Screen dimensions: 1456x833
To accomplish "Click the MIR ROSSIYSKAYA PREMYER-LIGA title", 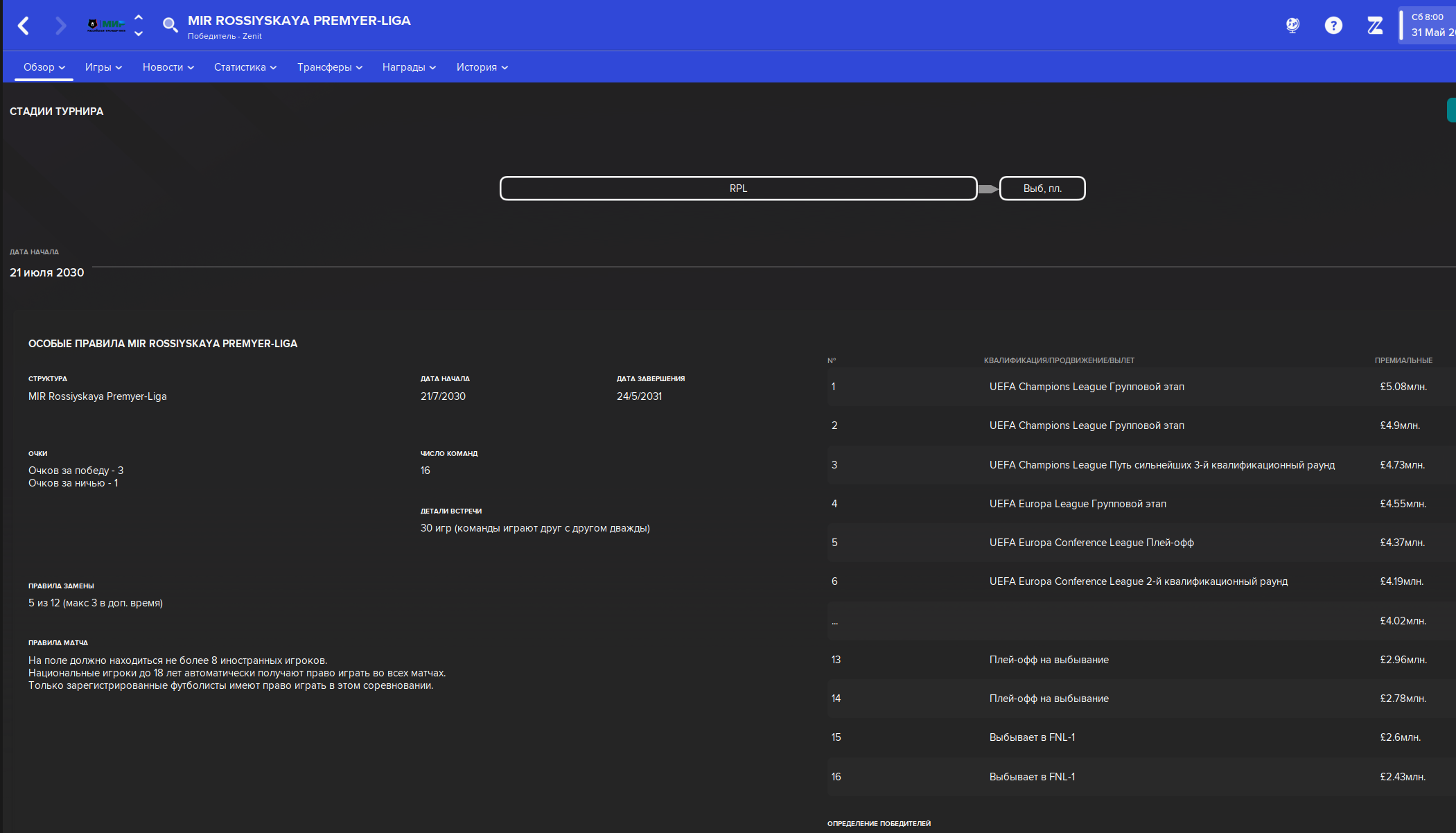I will [x=299, y=21].
